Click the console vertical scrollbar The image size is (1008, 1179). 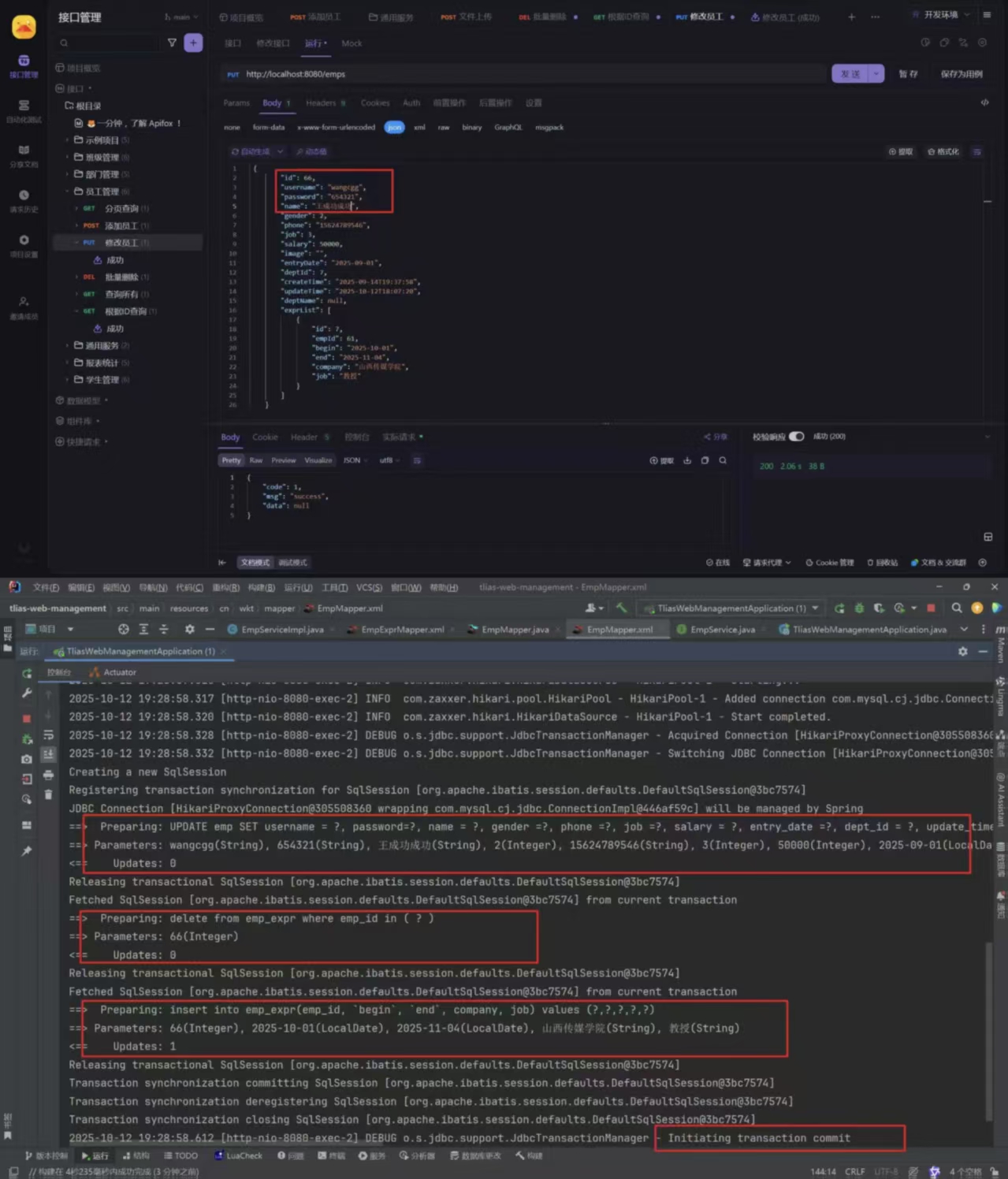988,1025
